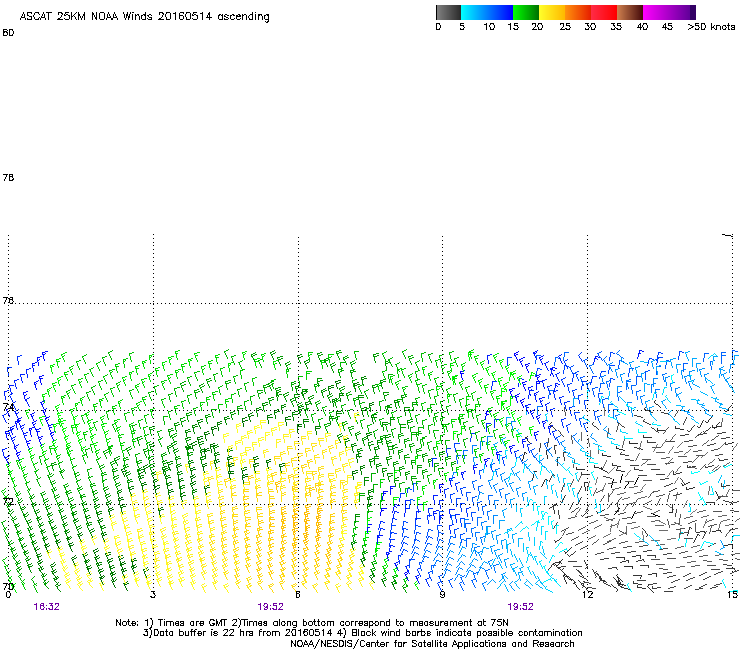Click the '19:52' time label nearest longitude 6

(270, 607)
